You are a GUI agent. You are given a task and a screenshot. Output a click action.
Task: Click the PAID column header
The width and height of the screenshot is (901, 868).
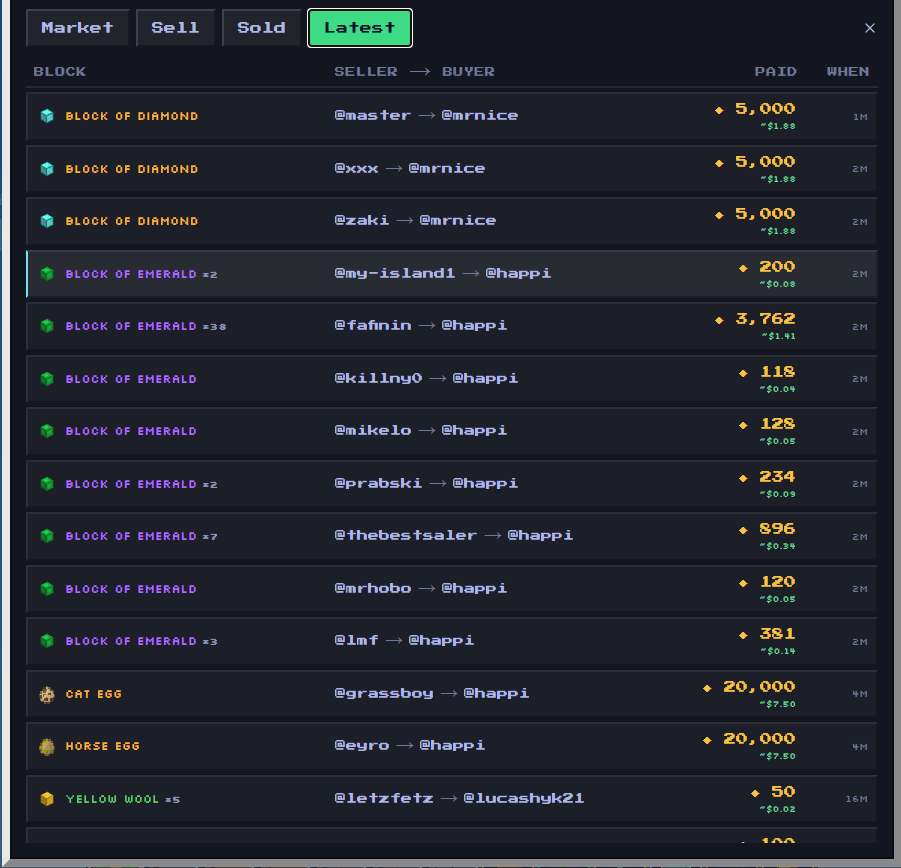pyautogui.click(x=776, y=72)
